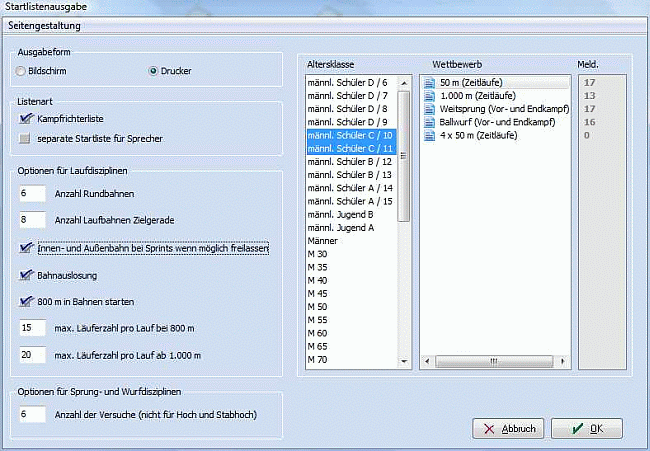Viewport: 650px width, 451px height.
Task: Click the Anzahl Rundbahnen input field
Action: (33, 192)
